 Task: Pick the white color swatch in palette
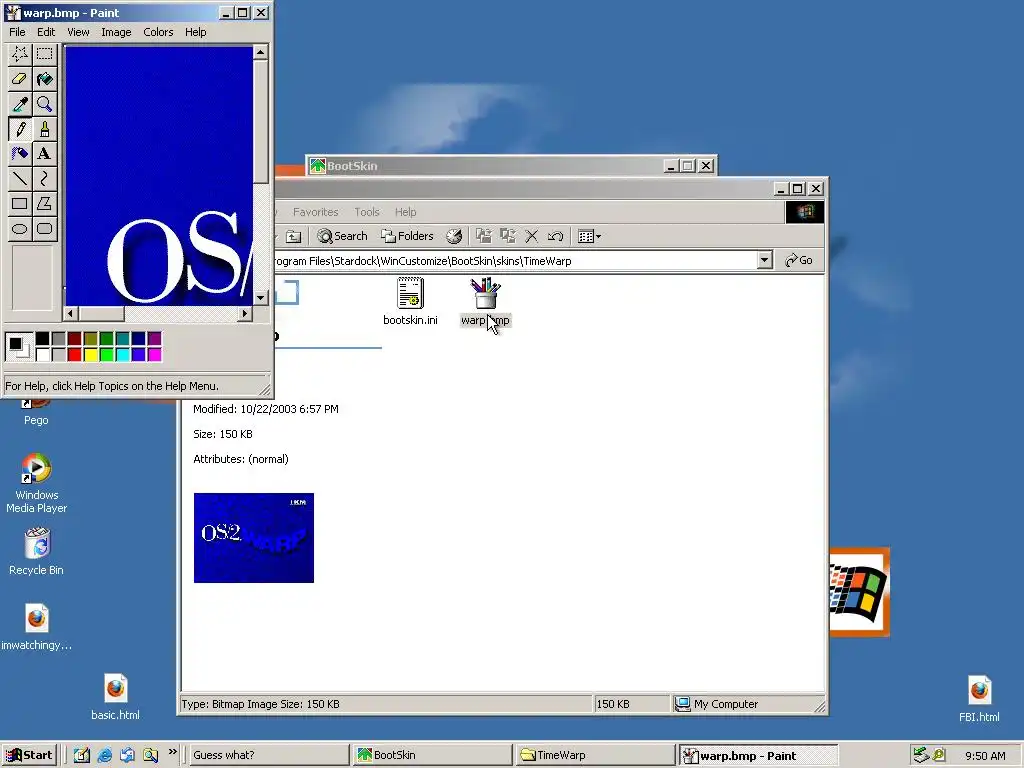click(x=42, y=355)
